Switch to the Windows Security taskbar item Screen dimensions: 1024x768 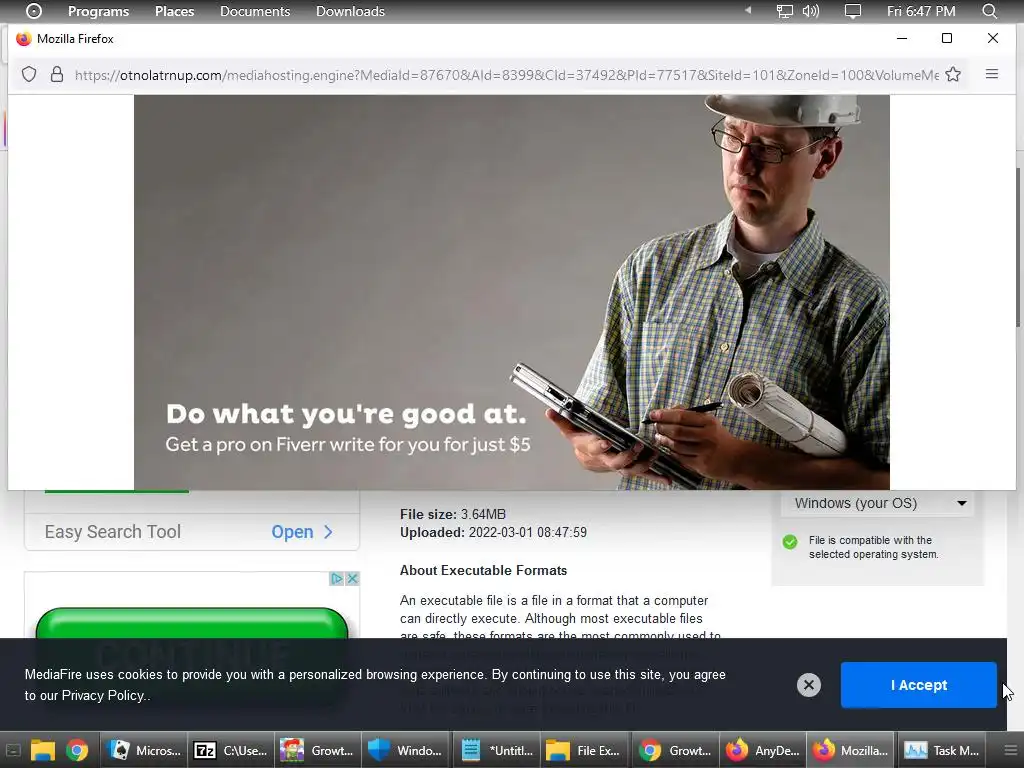click(405, 750)
